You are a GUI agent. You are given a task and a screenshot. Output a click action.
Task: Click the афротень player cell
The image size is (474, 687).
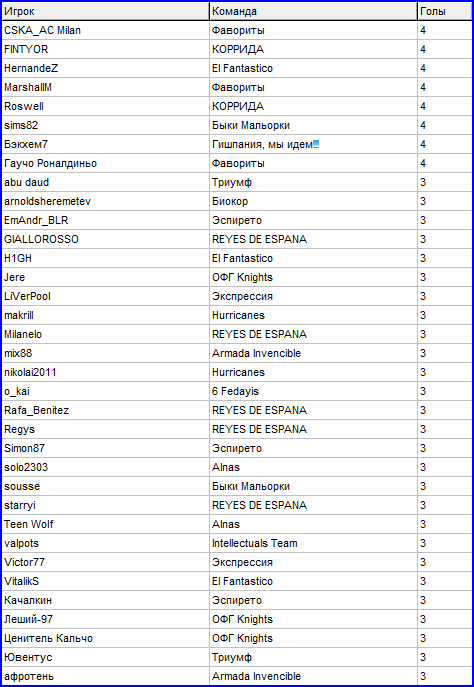[106, 676]
